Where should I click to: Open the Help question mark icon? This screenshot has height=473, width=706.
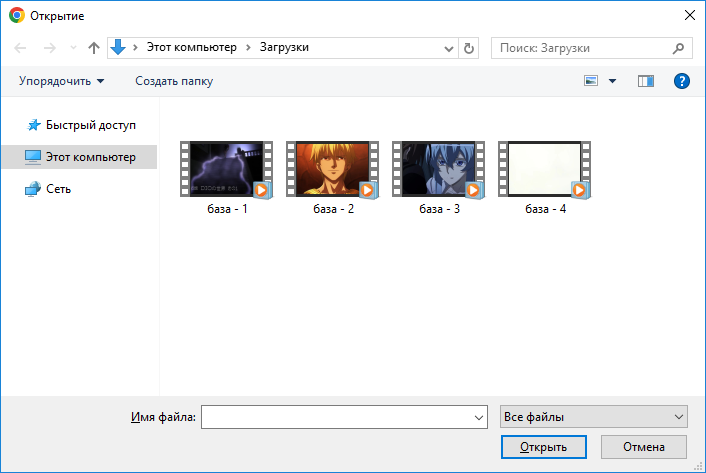click(x=682, y=81)
